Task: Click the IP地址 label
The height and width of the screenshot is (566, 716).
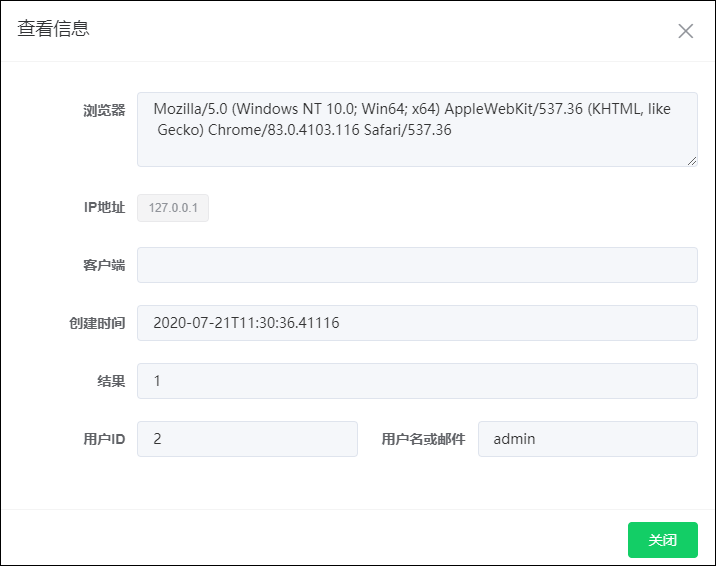Action: pos(104,207)
